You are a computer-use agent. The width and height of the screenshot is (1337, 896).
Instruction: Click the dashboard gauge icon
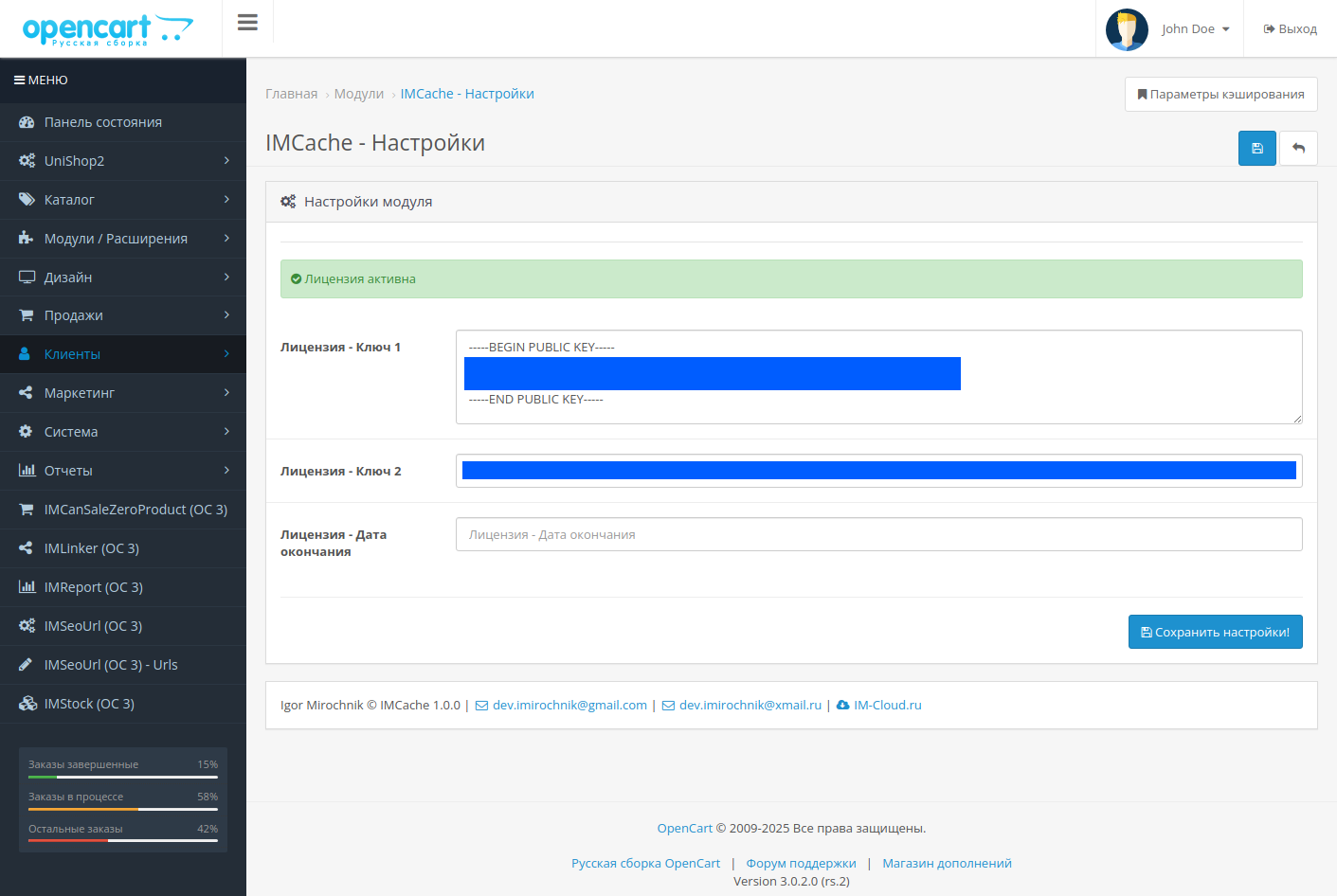pyautogui.click(x=27, y=122)
